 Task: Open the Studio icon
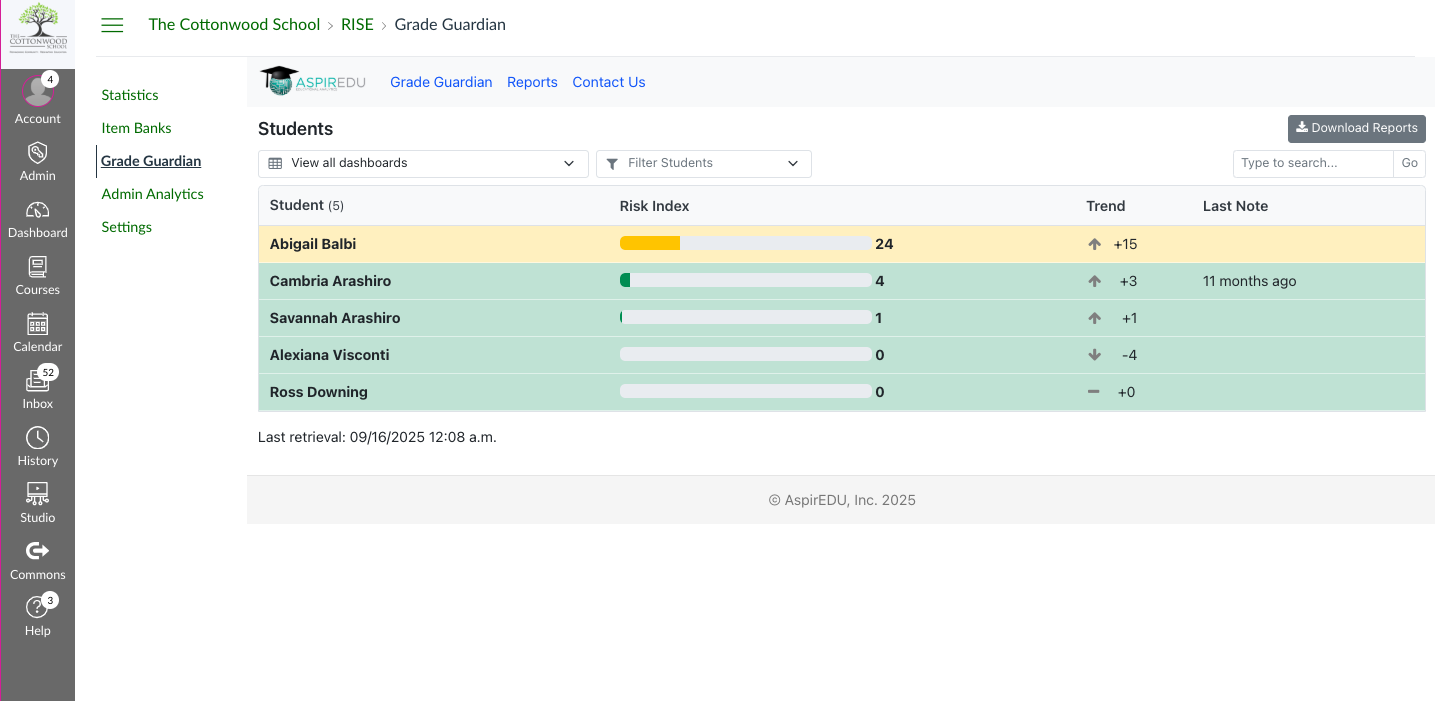pos(37,495)
